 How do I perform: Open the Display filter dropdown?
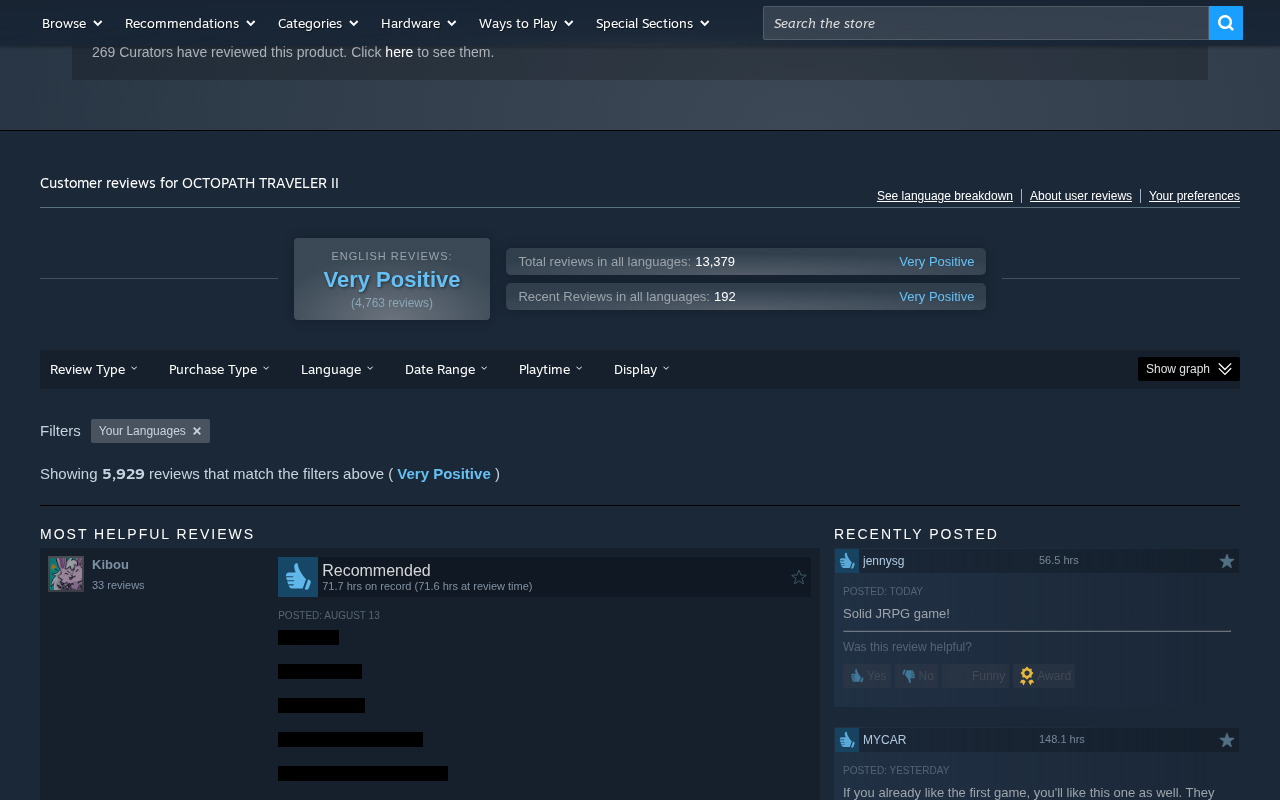(641, 369)
